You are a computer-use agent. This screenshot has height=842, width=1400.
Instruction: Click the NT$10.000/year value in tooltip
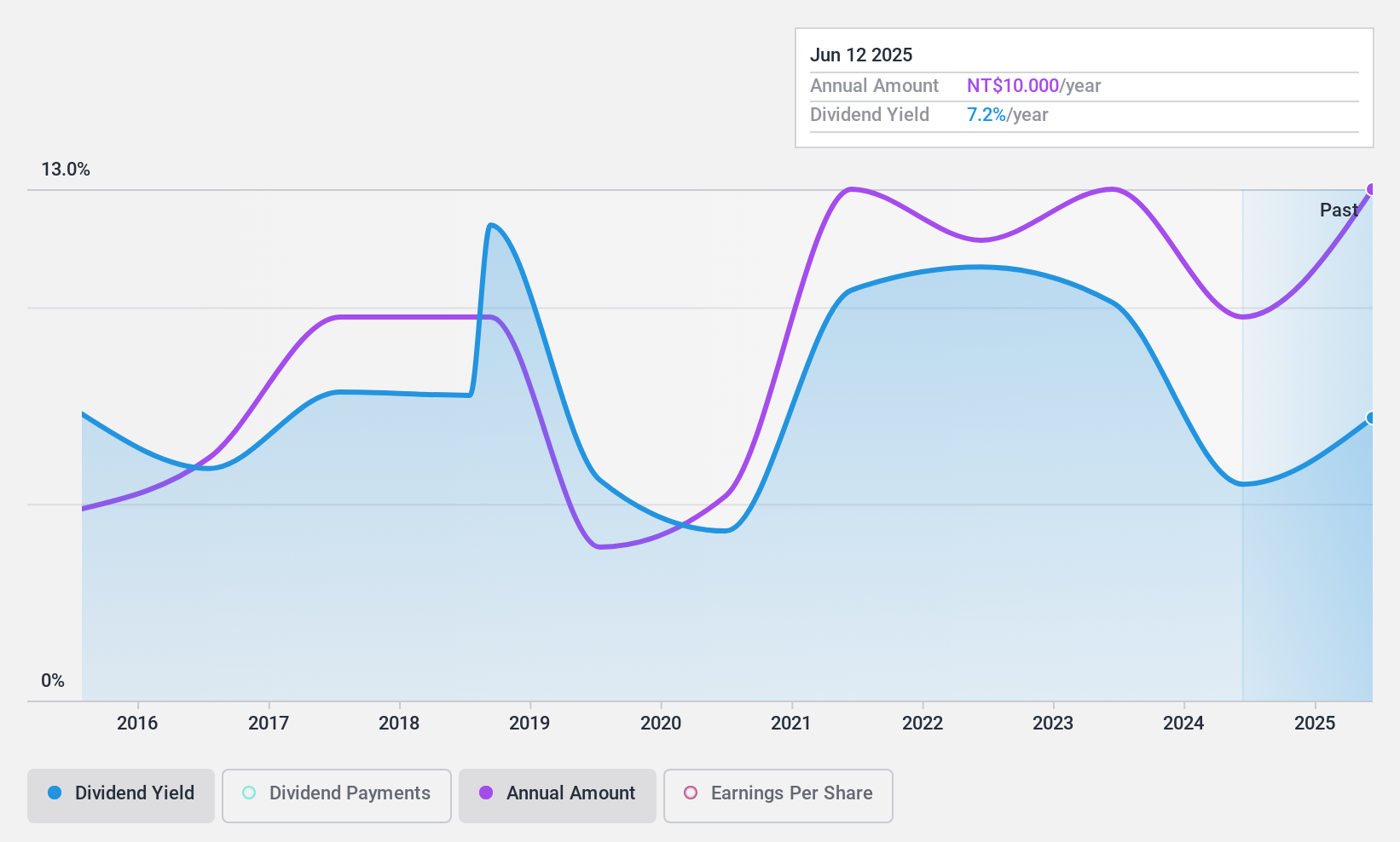[x=1034, y=86]
